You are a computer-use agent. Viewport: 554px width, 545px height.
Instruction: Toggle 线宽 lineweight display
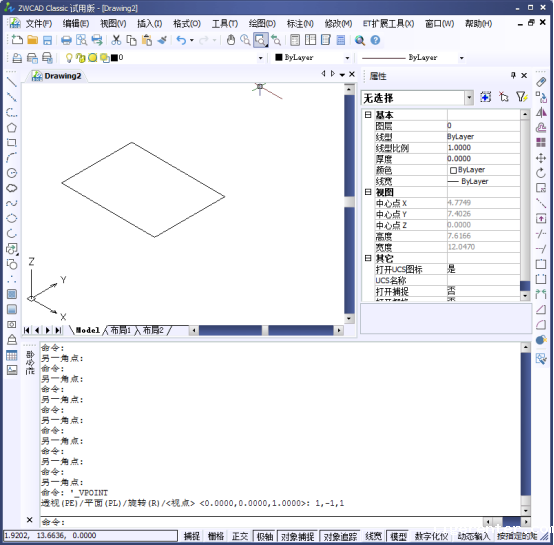(373, 536)
